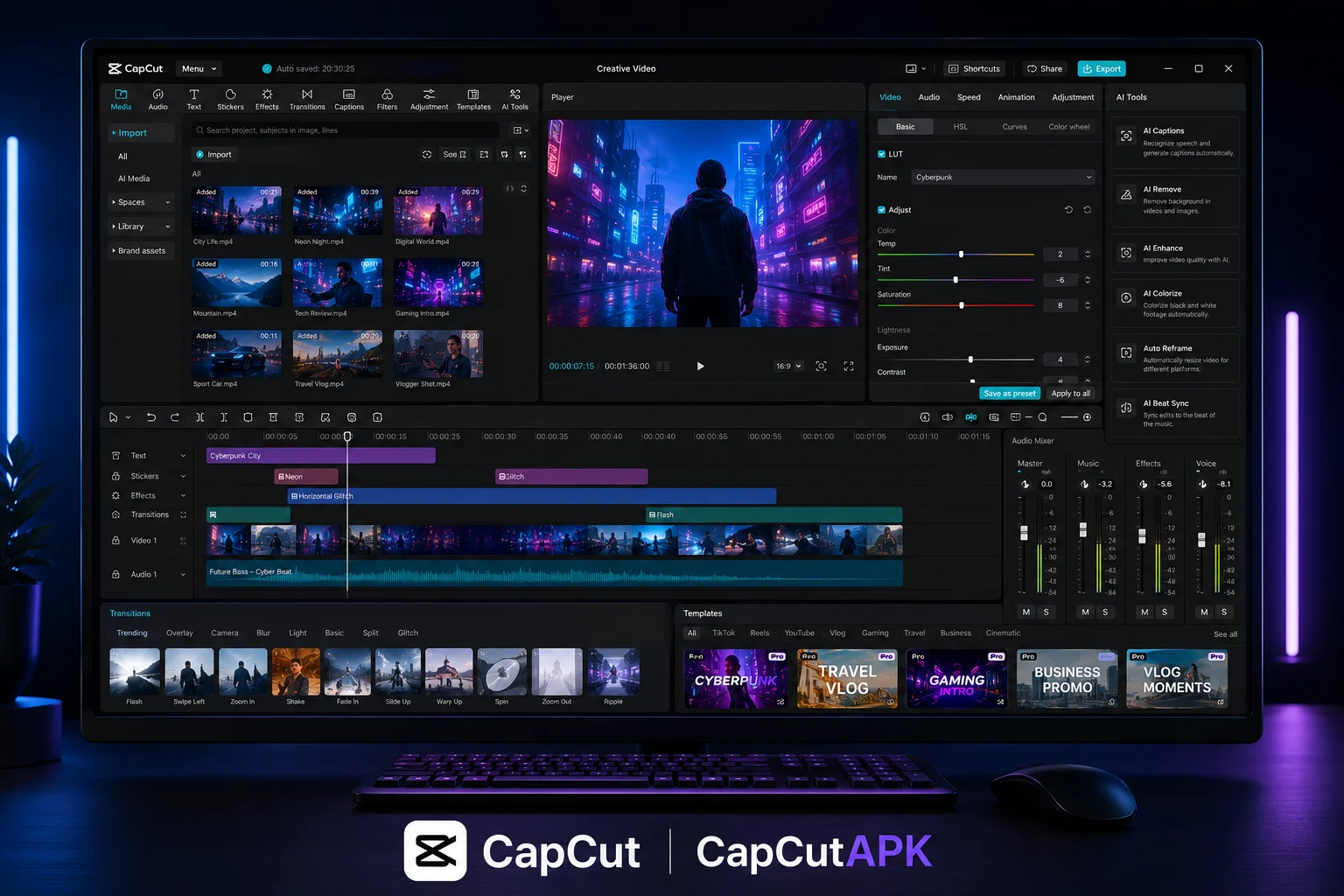
Task: Open the AI Colorize tool
Action: (1176, 304)
